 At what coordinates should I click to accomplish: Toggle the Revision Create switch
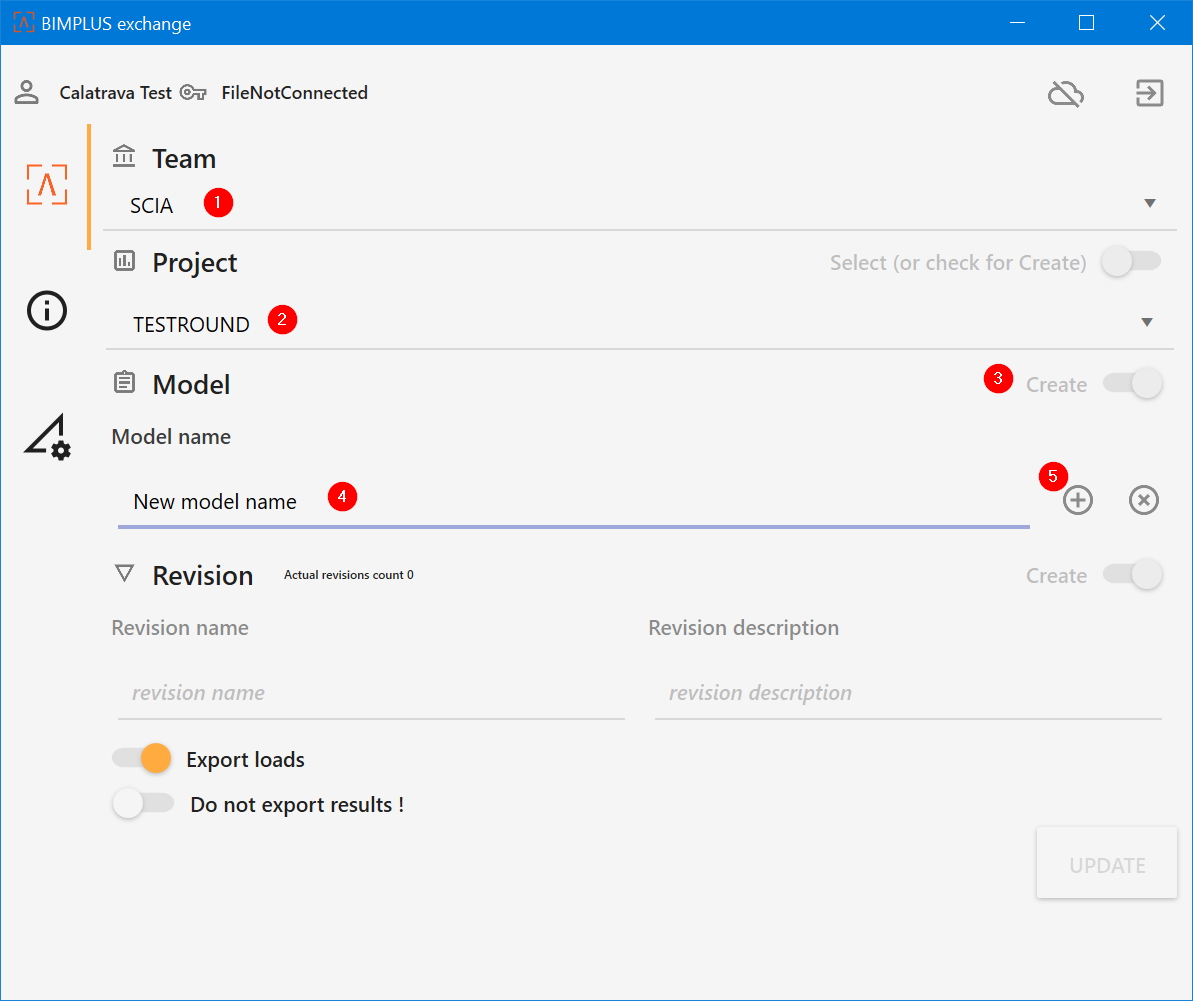pos(1132,575)
